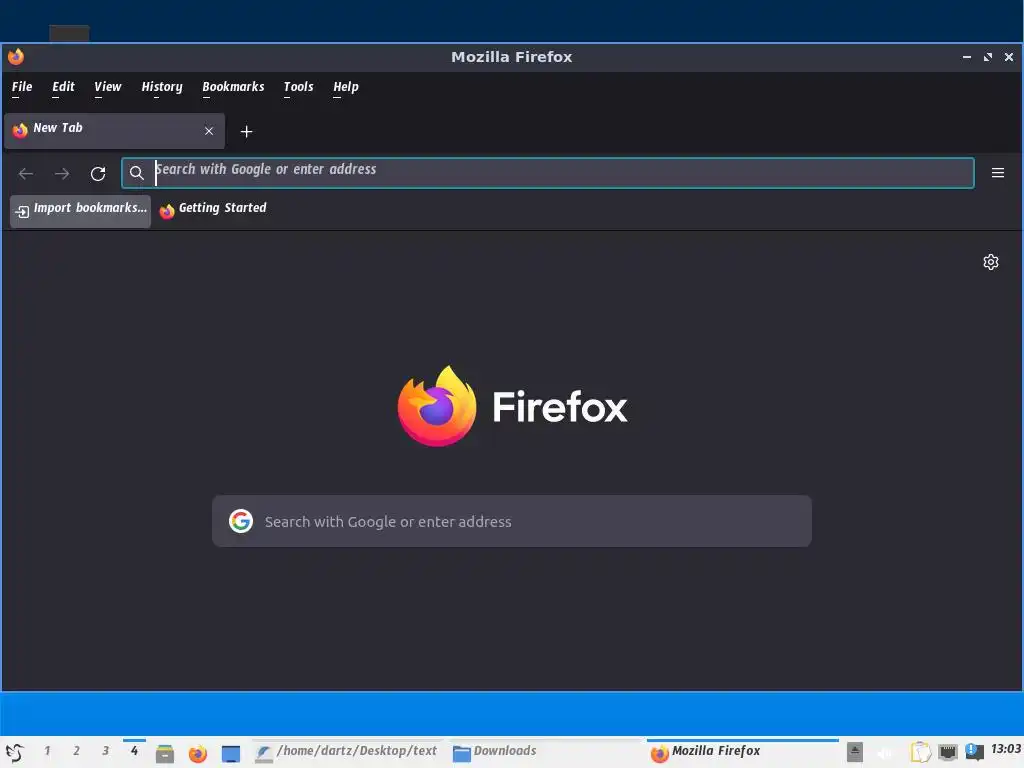Open the File menu
The height and width of the screenshot is (768, 1024).
[22, 87]
